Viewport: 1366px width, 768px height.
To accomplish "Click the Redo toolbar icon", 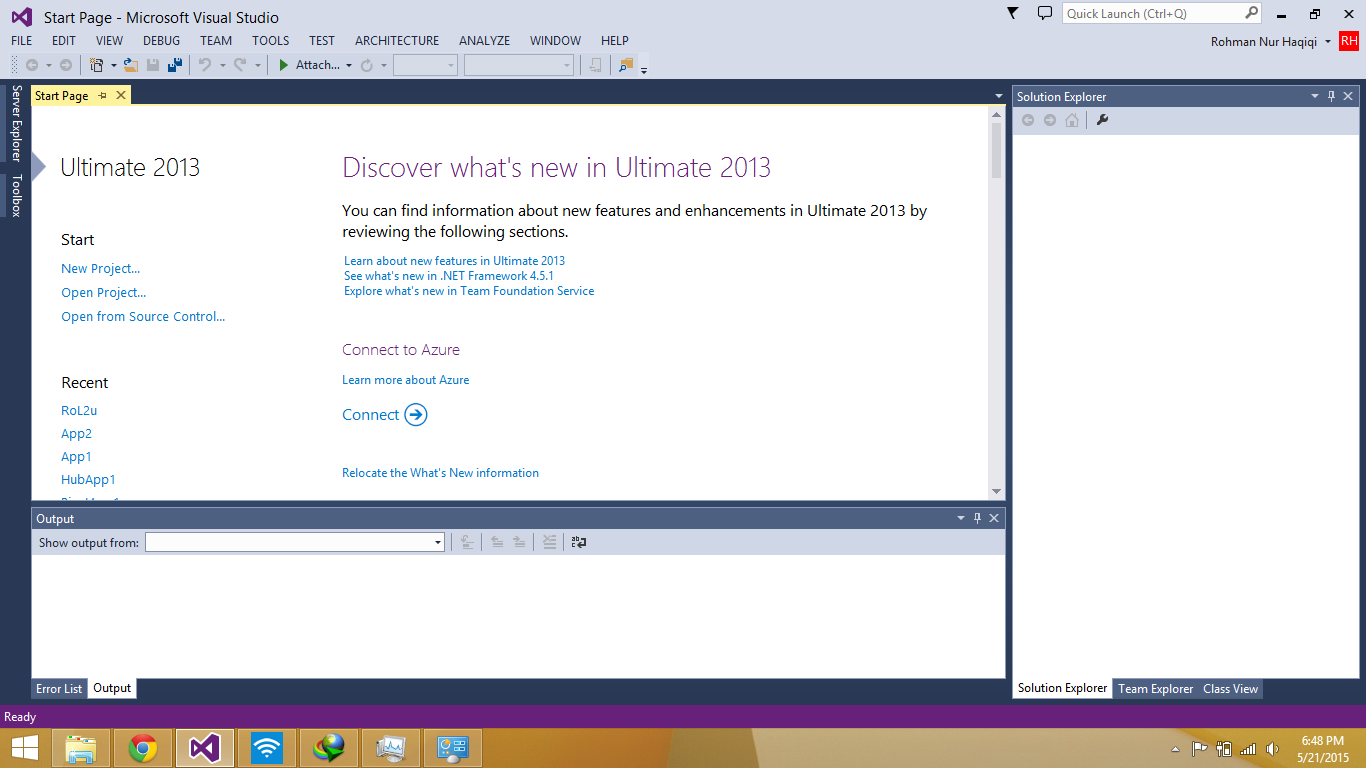I will pyautogui.click(x=240, y=65).
